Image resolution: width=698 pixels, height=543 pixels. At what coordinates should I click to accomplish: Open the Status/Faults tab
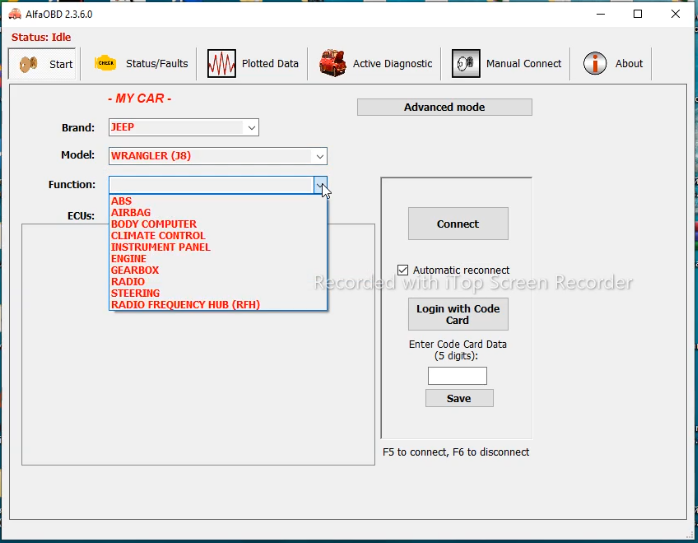click(x=141, y=64)
